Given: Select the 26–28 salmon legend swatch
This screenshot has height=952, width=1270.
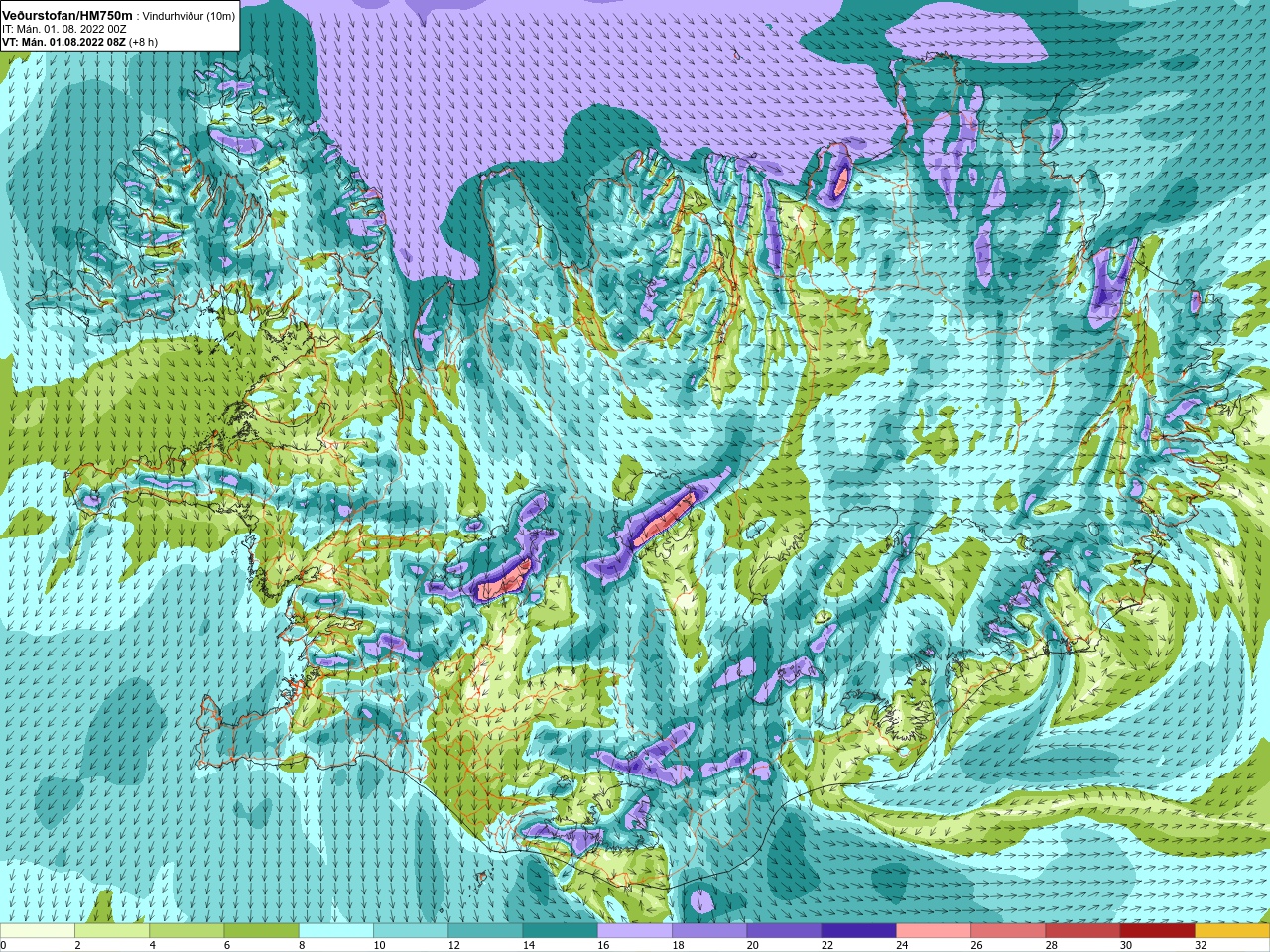Looking at the screenshot, I should pyautogui.click(x=1009, y=931).
